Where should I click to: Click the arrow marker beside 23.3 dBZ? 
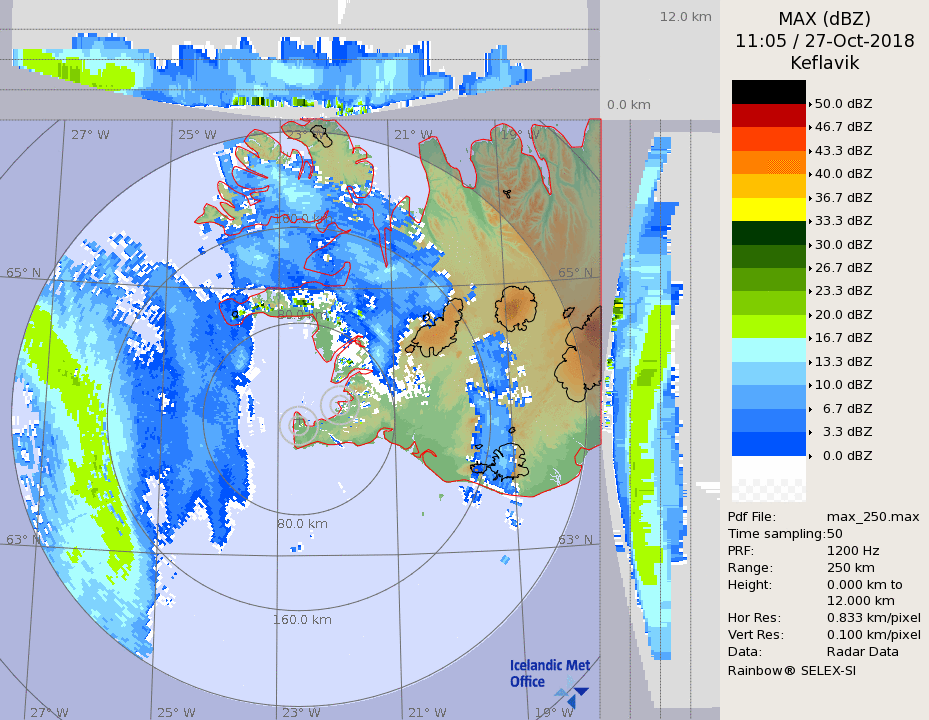810,291
